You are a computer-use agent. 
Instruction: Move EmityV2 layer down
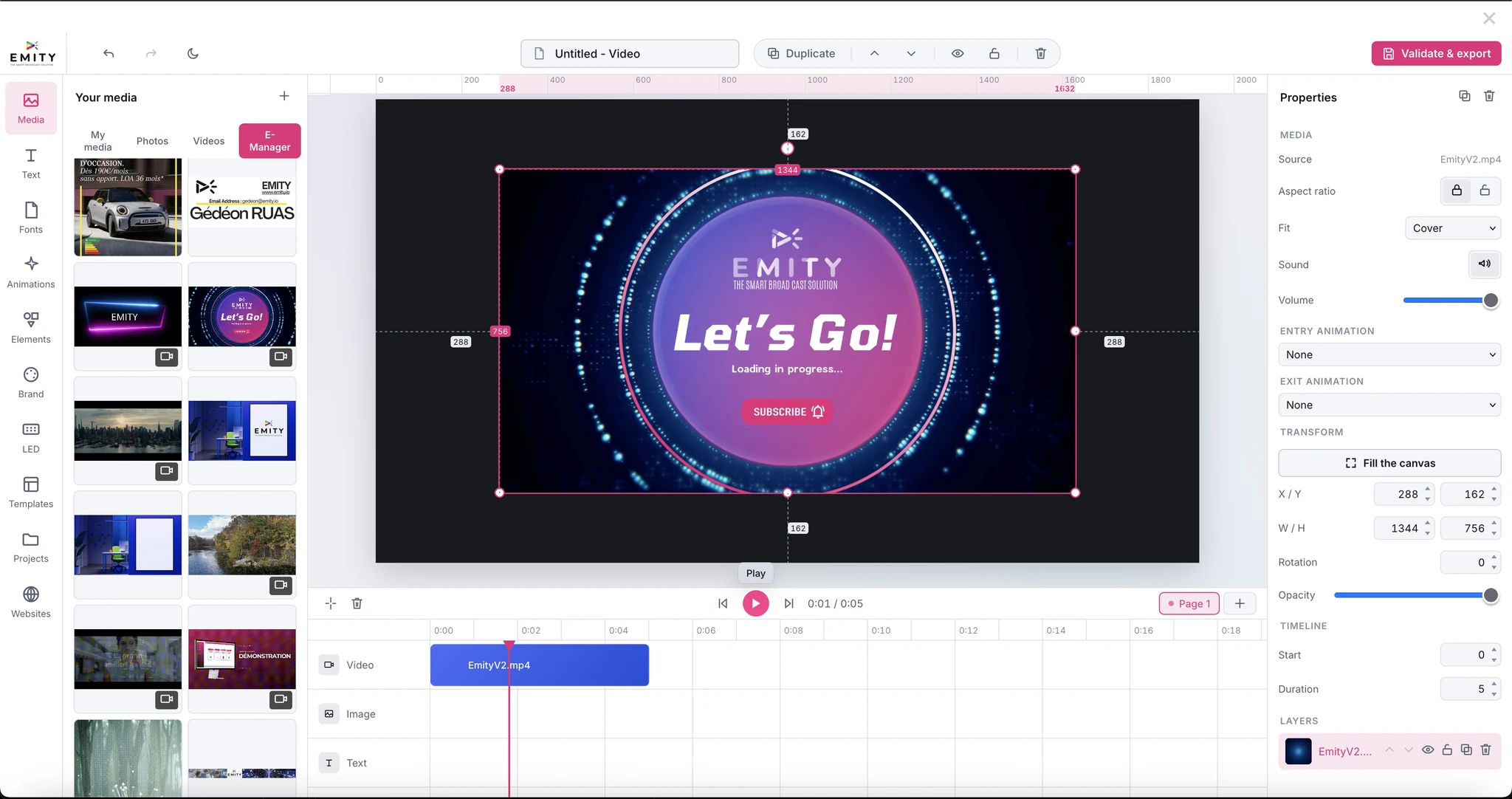coord(1408,750)
